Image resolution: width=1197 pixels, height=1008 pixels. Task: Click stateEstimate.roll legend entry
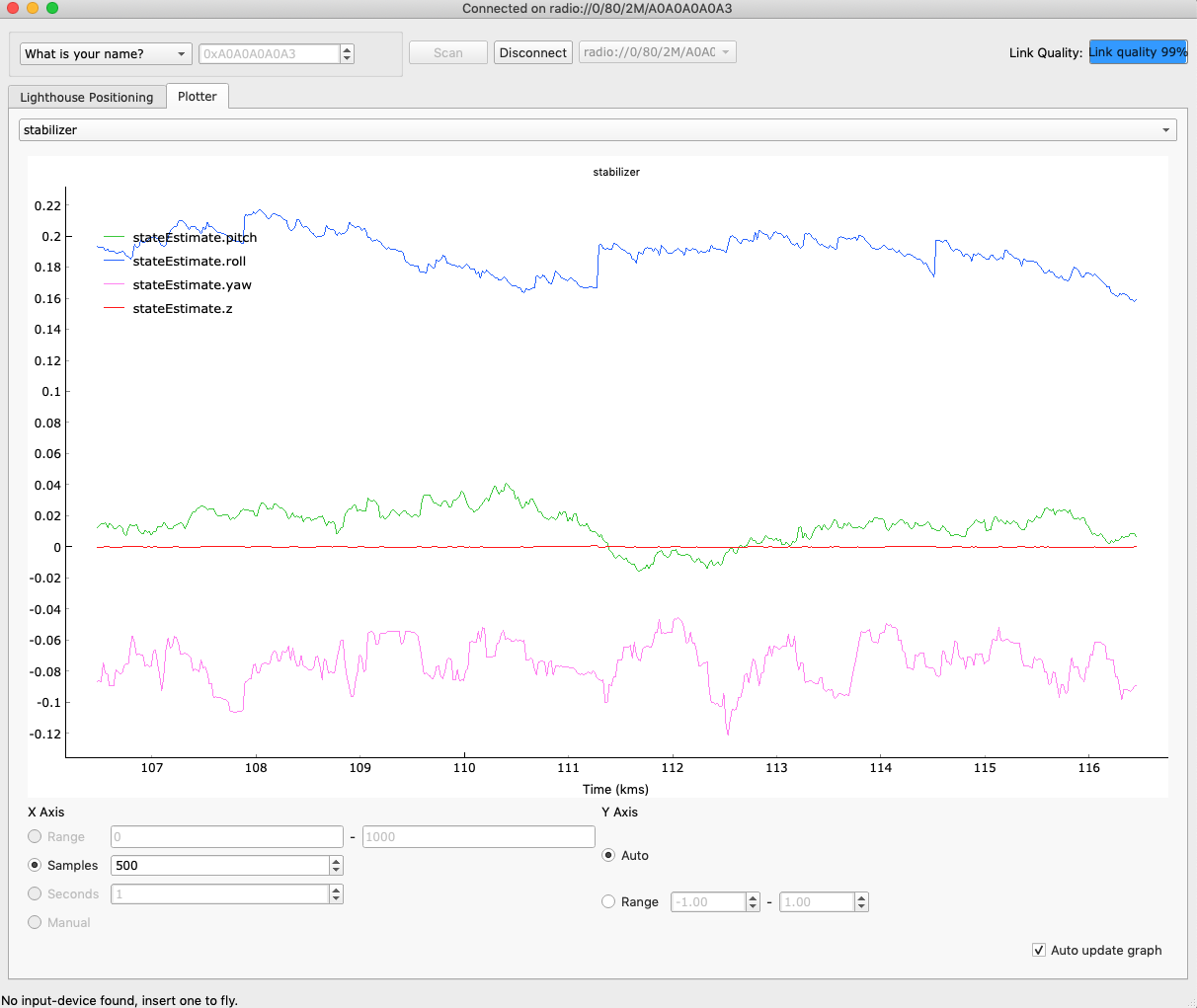[189, 262]
